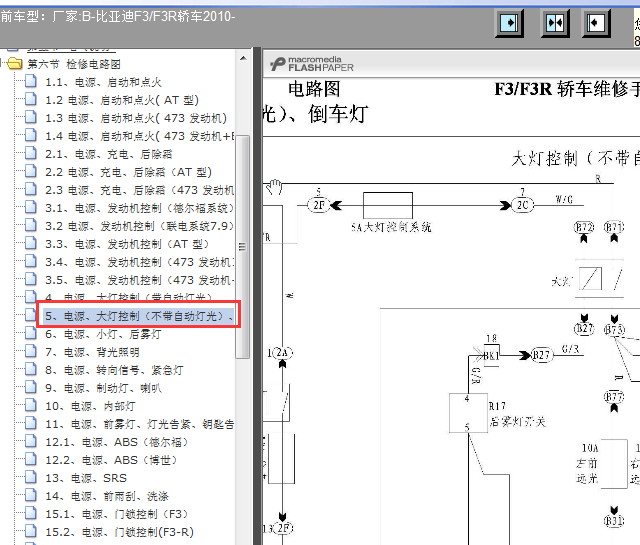Open 12.1、电源、ABS (德尔福)
This screenshot has height=545, width=640.
point(117,442)
